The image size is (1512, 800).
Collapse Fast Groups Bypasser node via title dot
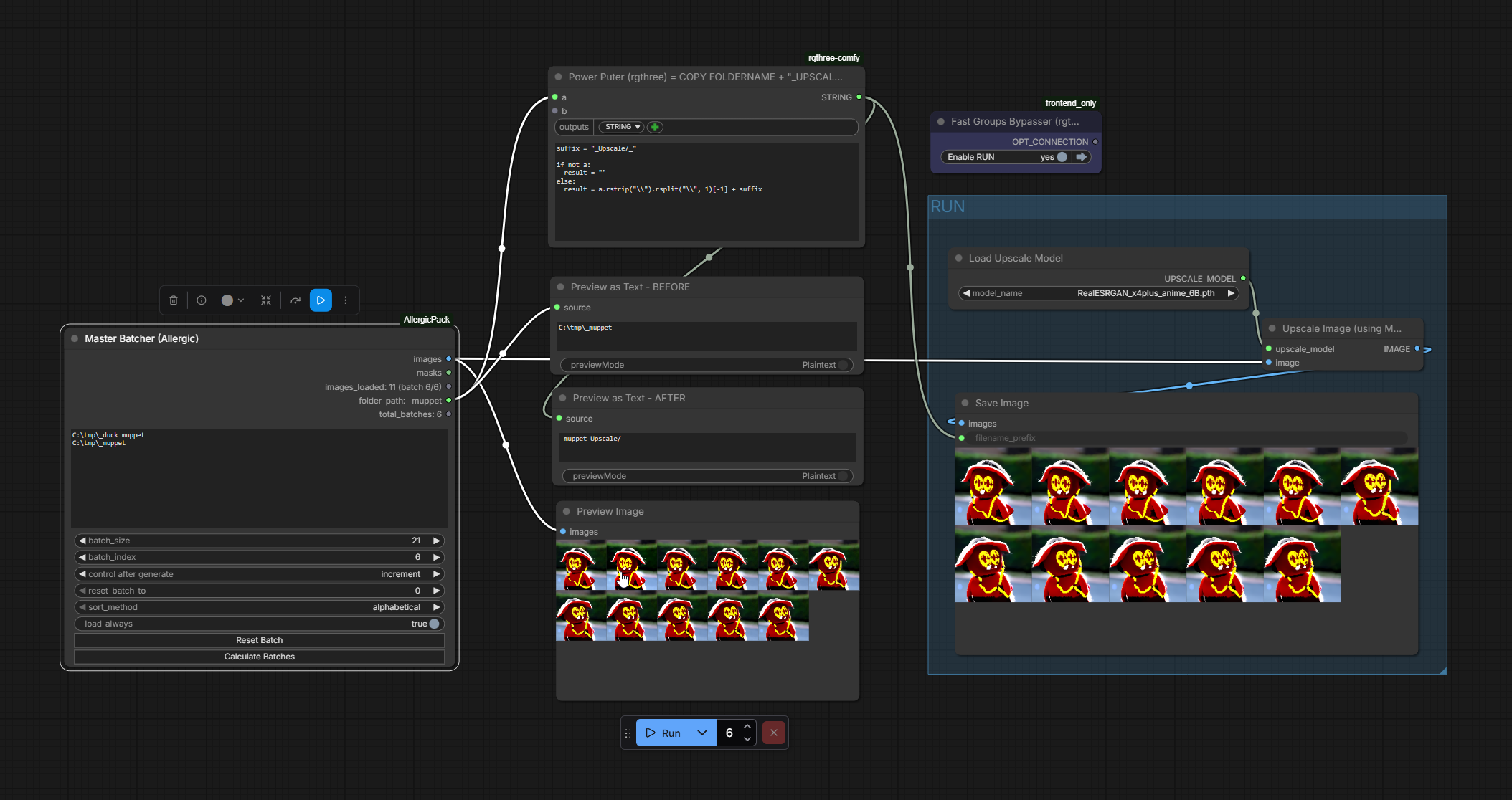tap(941, 122)
